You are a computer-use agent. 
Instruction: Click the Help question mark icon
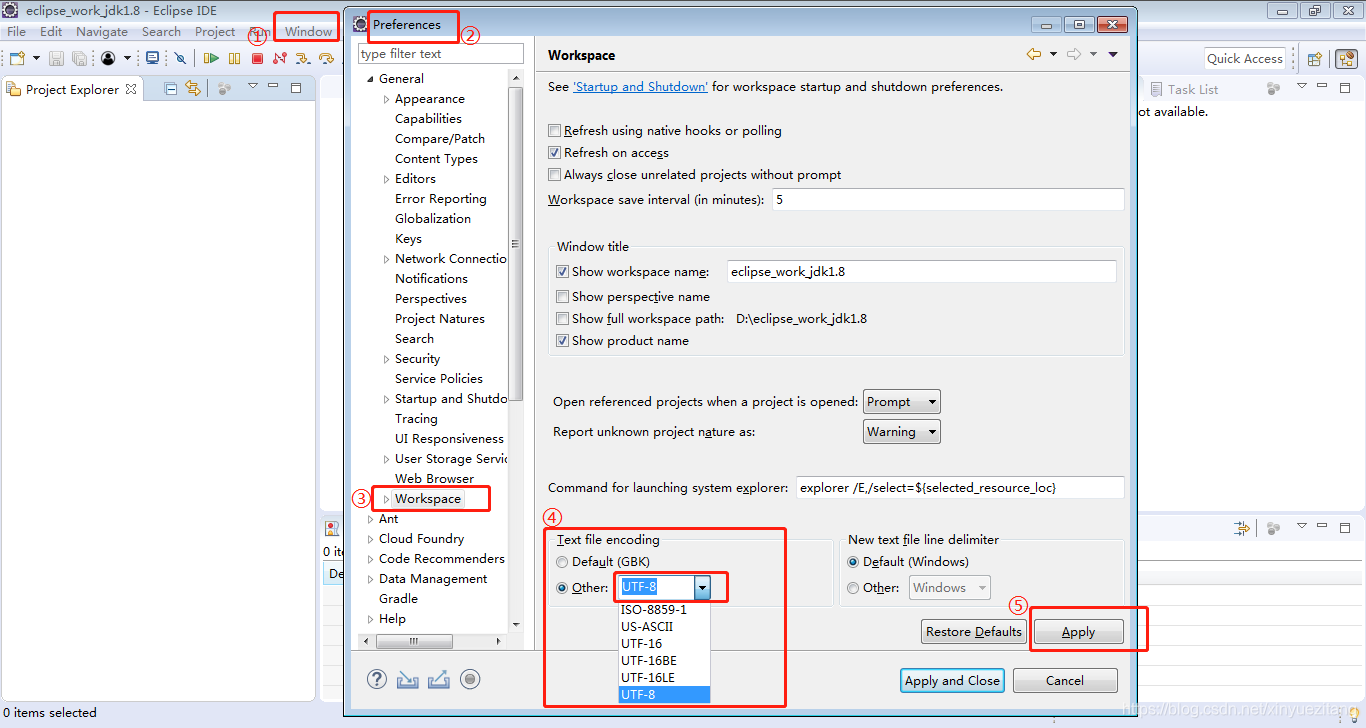click(377, 679)
